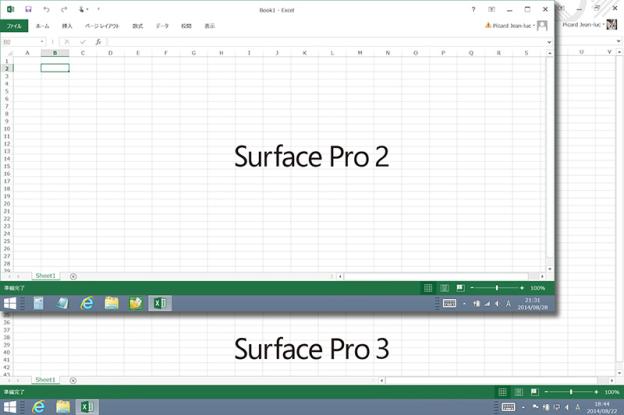
Task: Open ribbon display options in Surface Pro 2 title bar
Action: (491, 10)
